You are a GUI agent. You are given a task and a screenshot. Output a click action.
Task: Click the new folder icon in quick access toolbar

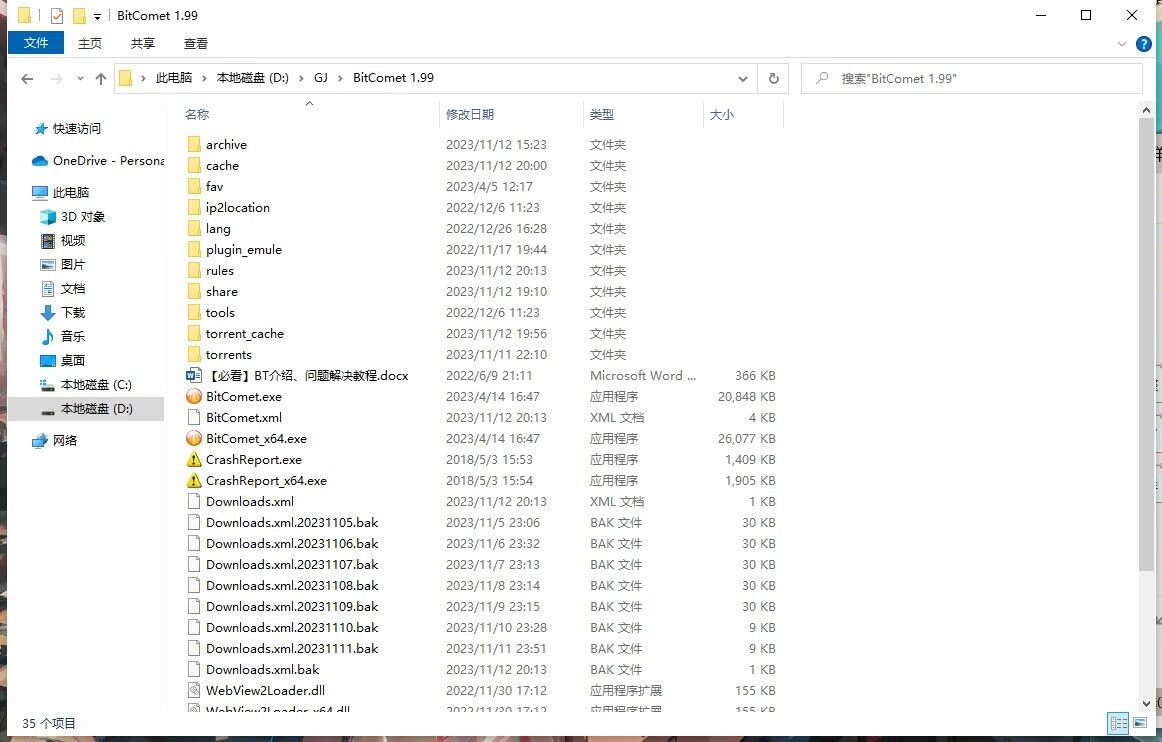tap(79, 16)
